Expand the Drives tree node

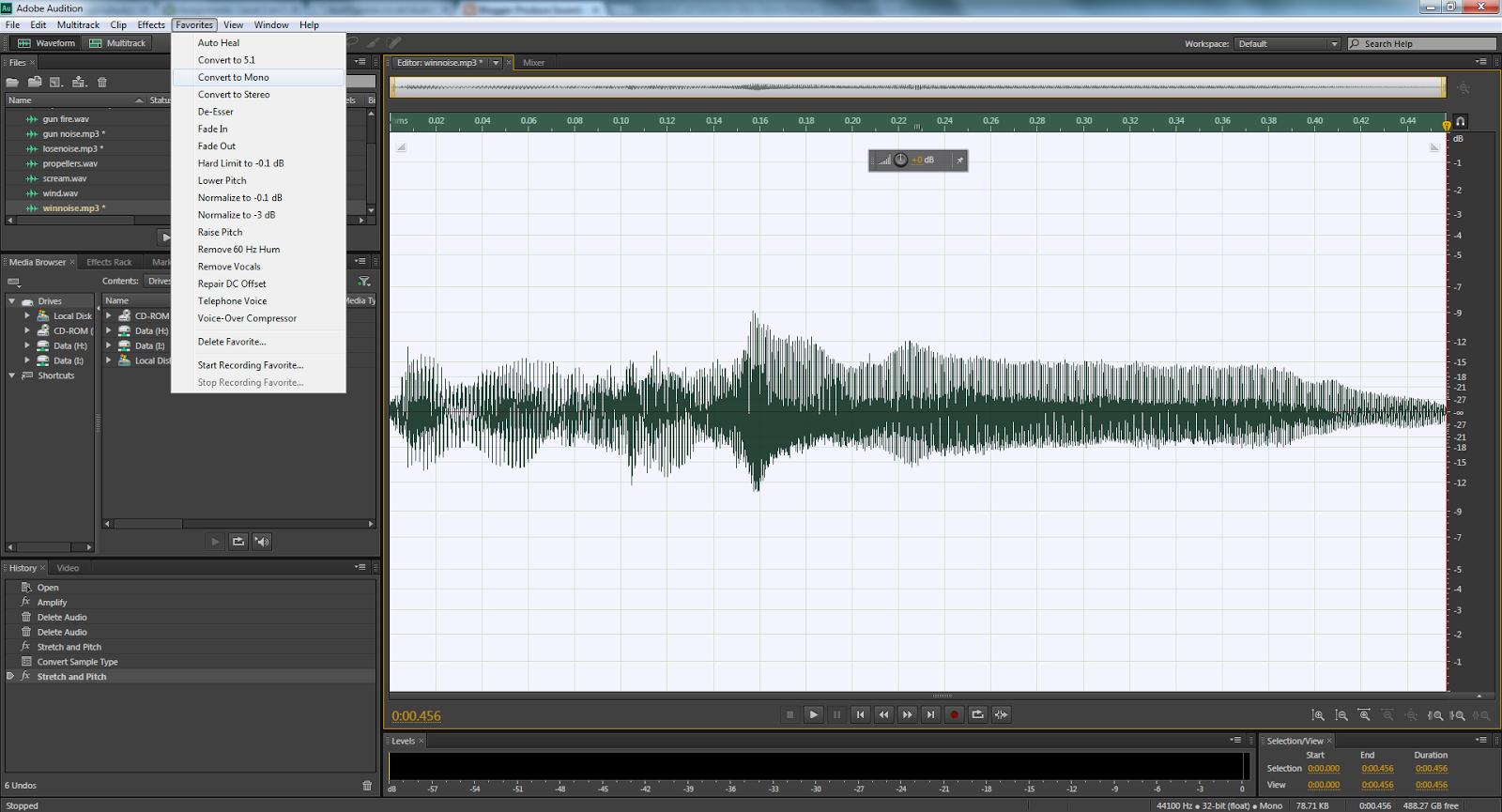11,301
